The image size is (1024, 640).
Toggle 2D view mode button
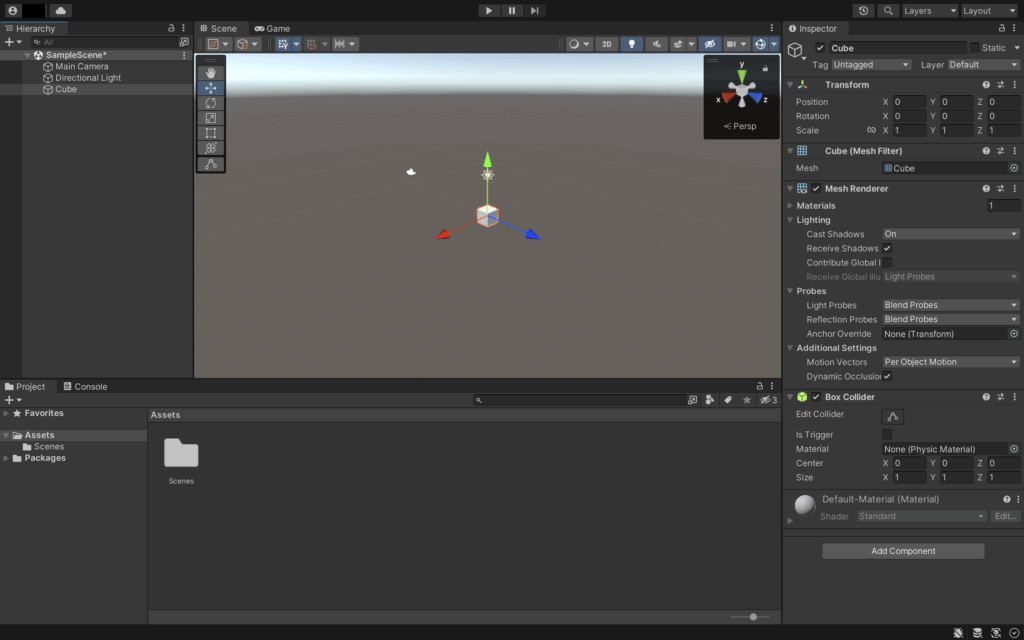coord(607,44)
